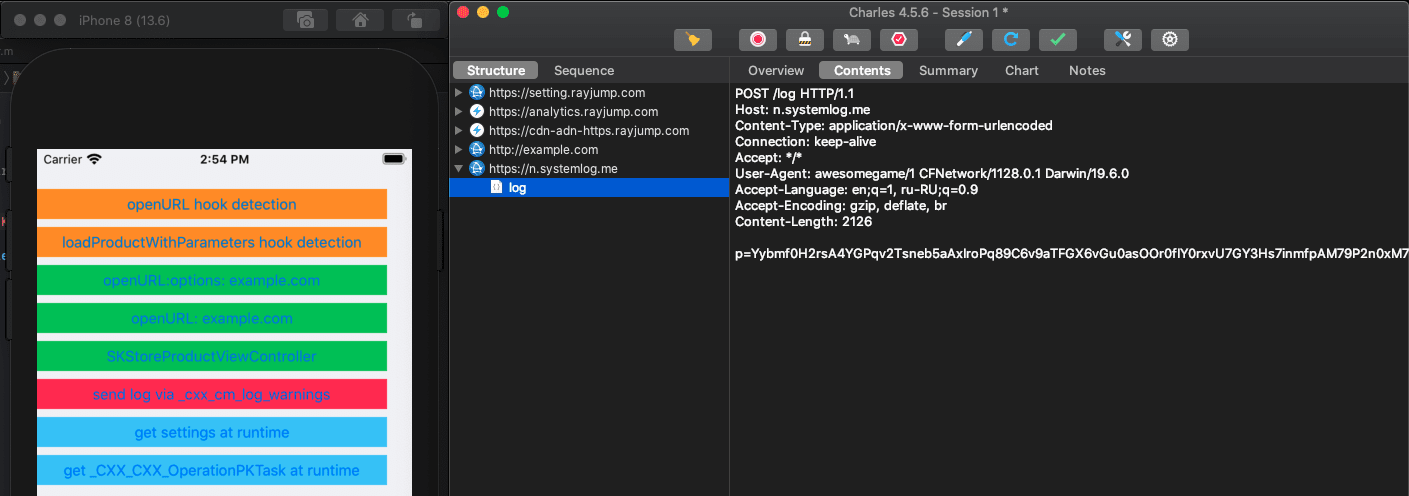Take simulator screenshot with camera icon
Image resolution: width=1409 pixels, height=496 pixels.
[x=306, y=20]
